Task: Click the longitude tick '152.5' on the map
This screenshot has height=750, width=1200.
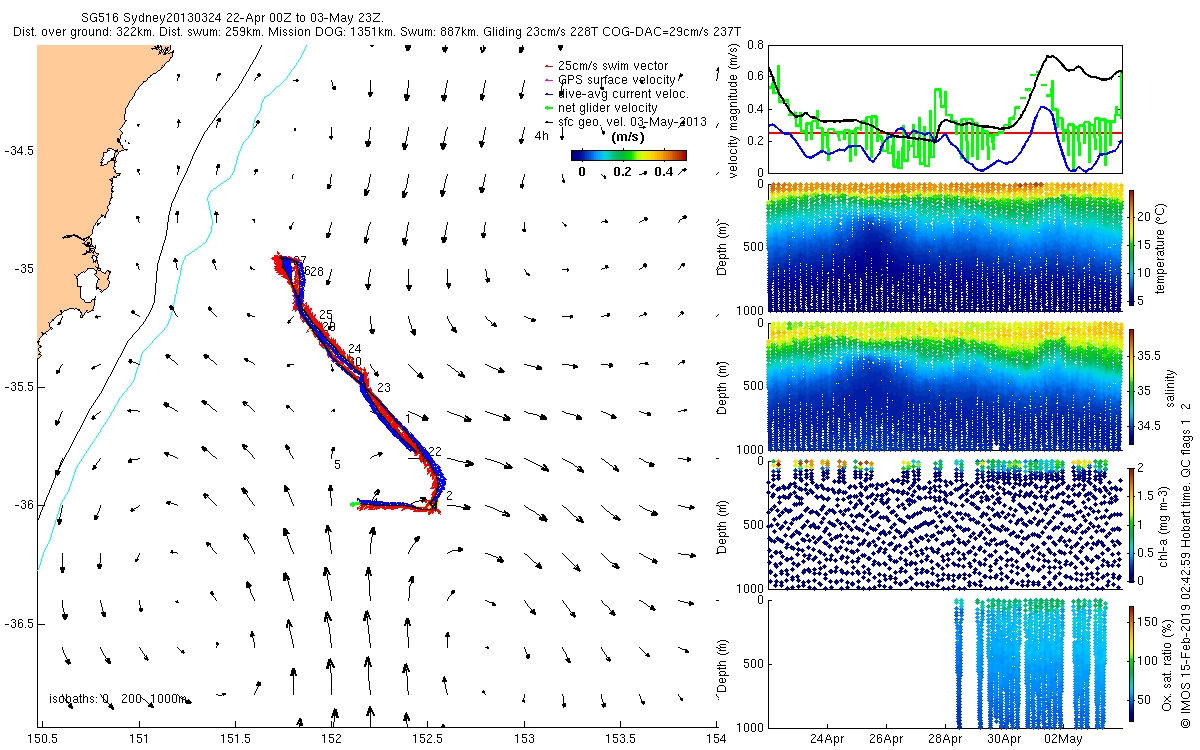Action: pos(427,738)
